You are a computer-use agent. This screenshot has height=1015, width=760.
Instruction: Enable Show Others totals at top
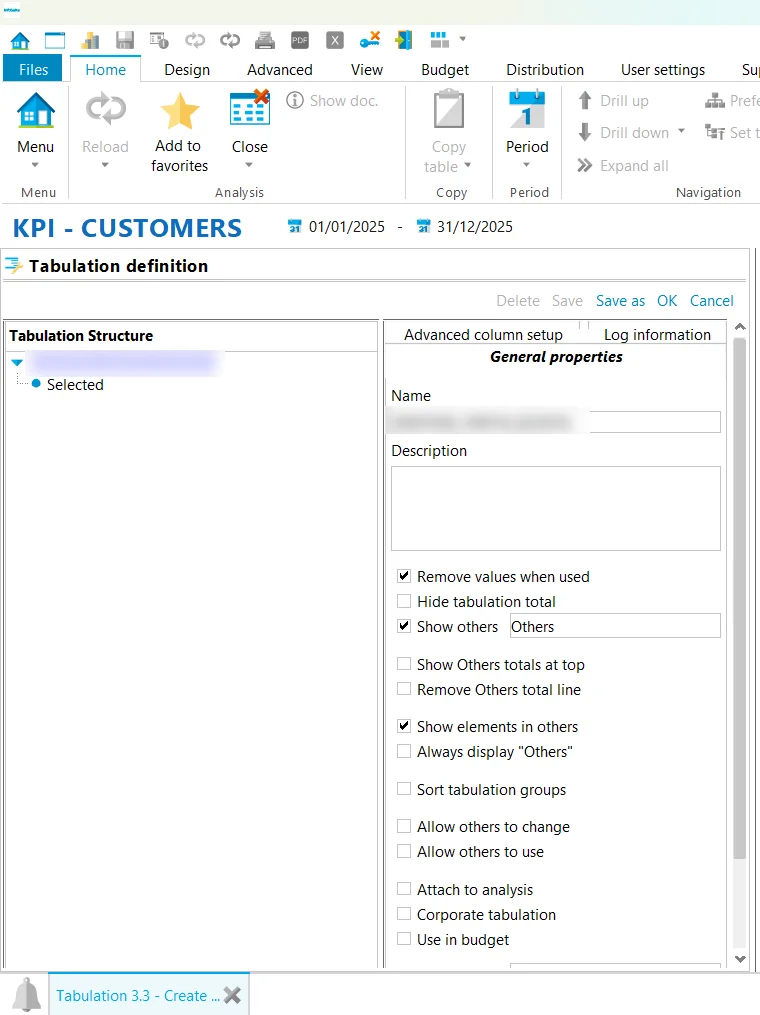pos(404,664)
